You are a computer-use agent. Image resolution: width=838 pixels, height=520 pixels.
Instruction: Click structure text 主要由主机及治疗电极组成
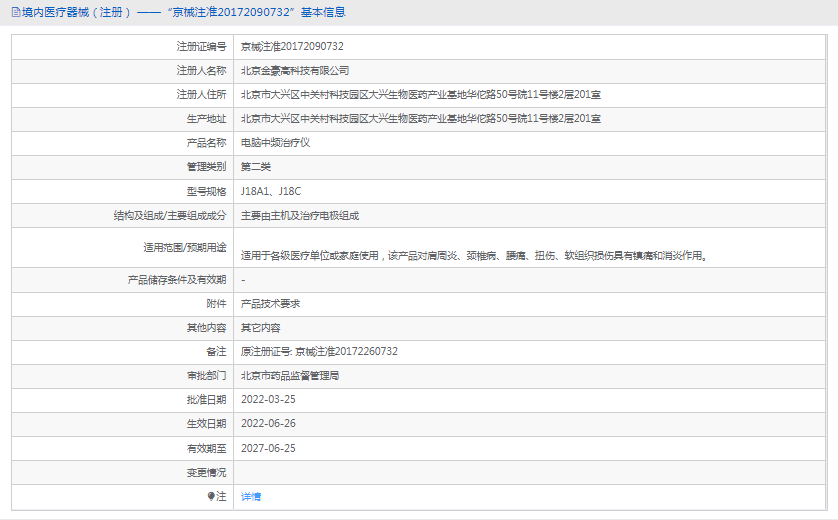click(300, 215)
